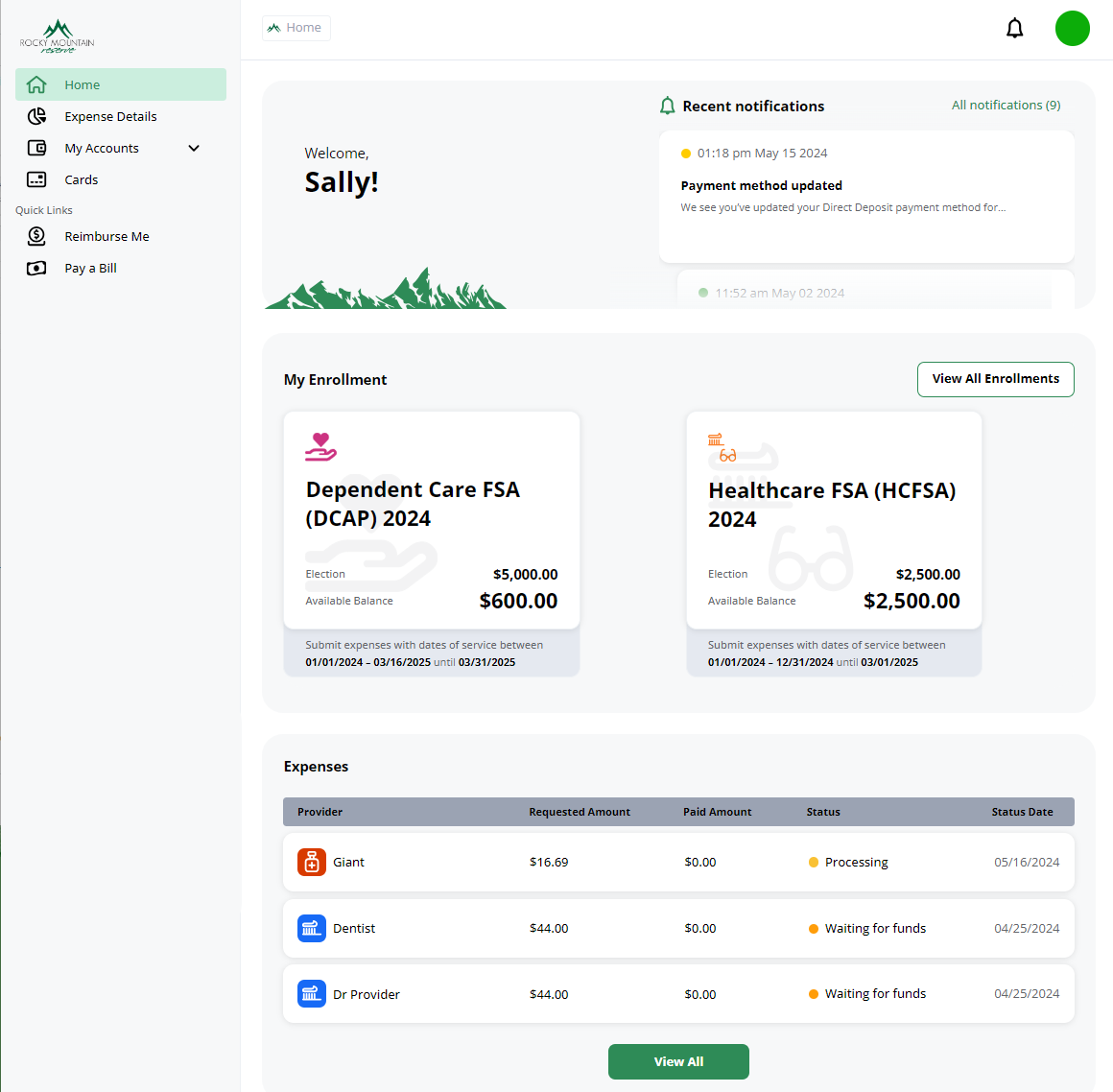
Task: Open the Pay a Bill quick link
Action: click(90, 268)
